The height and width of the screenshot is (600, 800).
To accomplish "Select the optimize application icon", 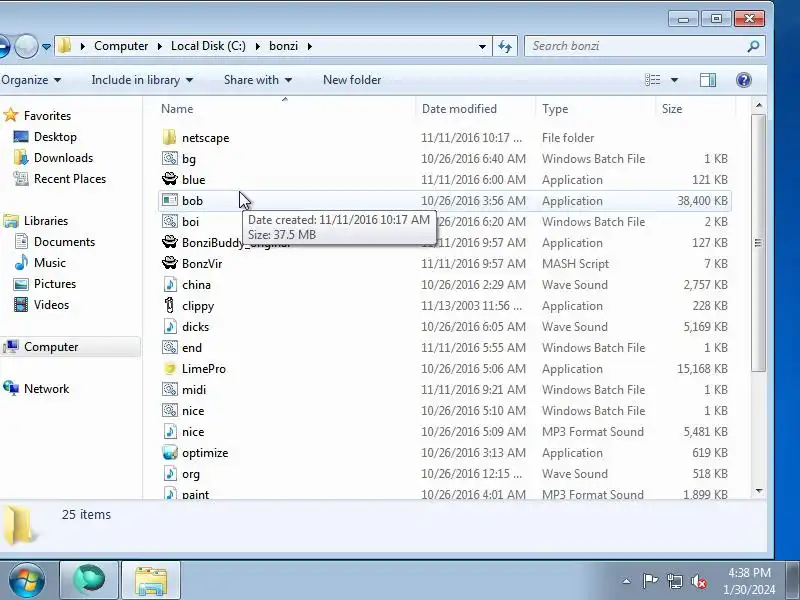I will point(169,453).
